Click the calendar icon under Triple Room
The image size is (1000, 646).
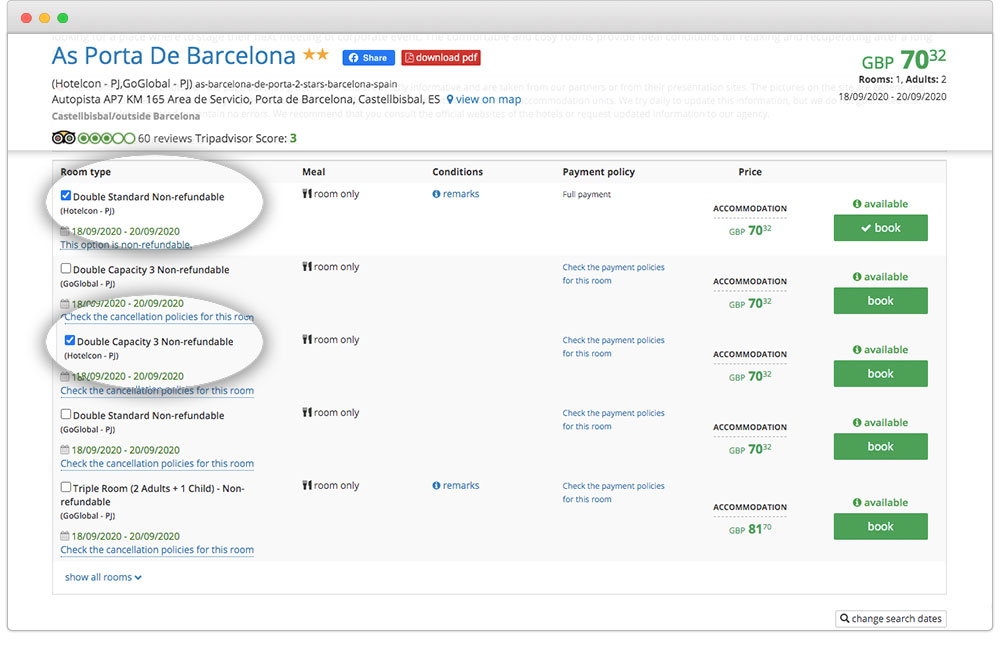65,535
